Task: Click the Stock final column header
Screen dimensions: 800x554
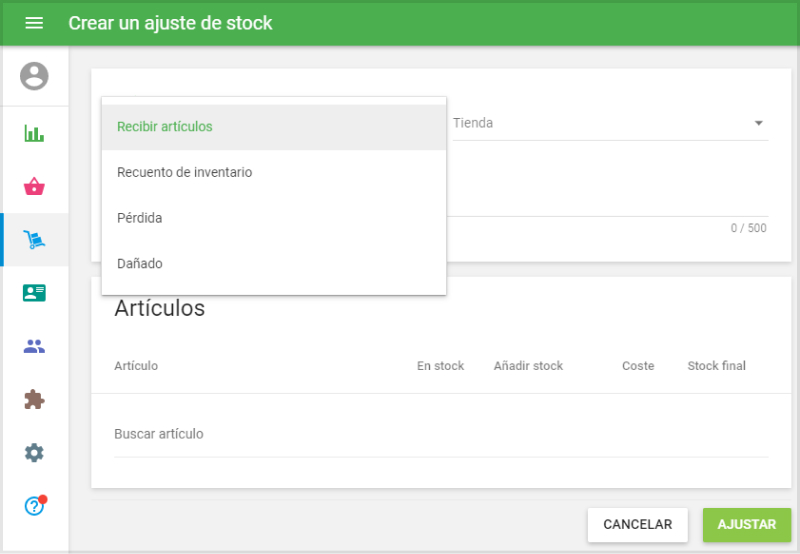Action: (x=716, y=366)
